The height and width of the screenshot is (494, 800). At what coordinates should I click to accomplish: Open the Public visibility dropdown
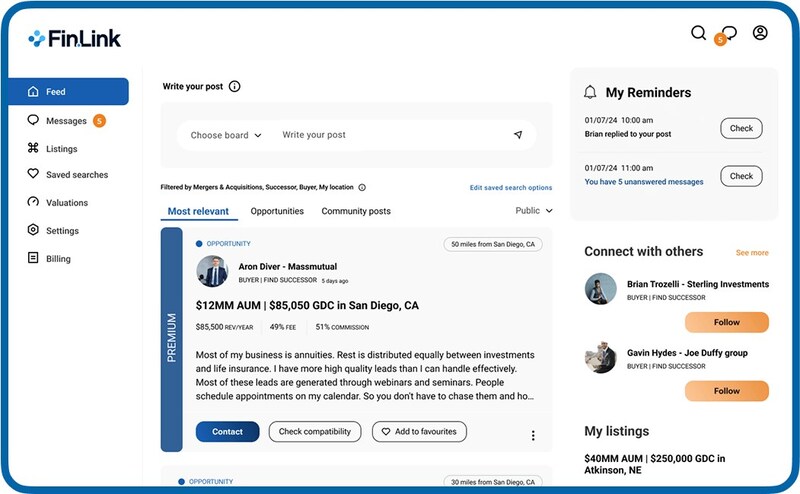coord(534,211)
